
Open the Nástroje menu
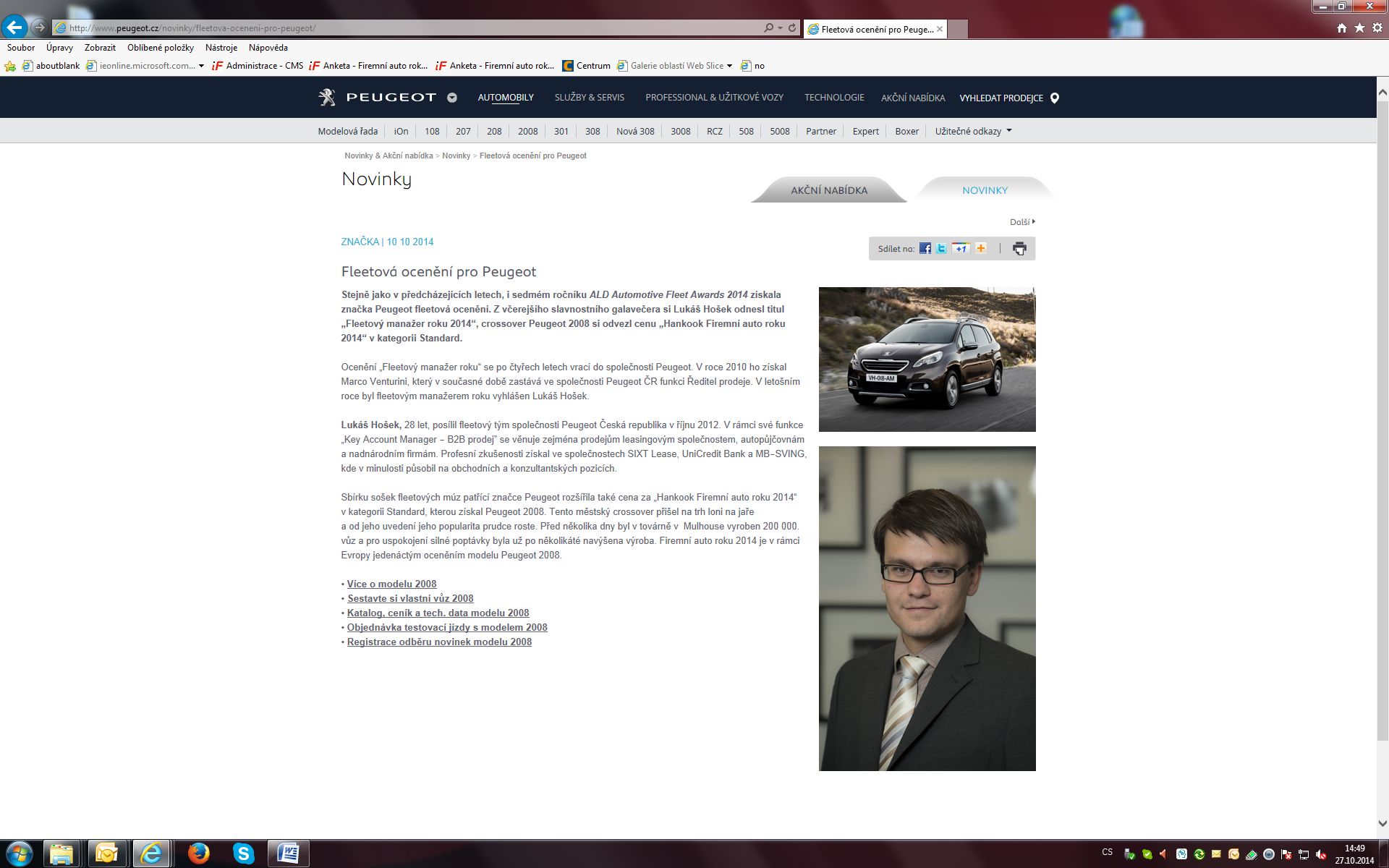pos(221,48)
